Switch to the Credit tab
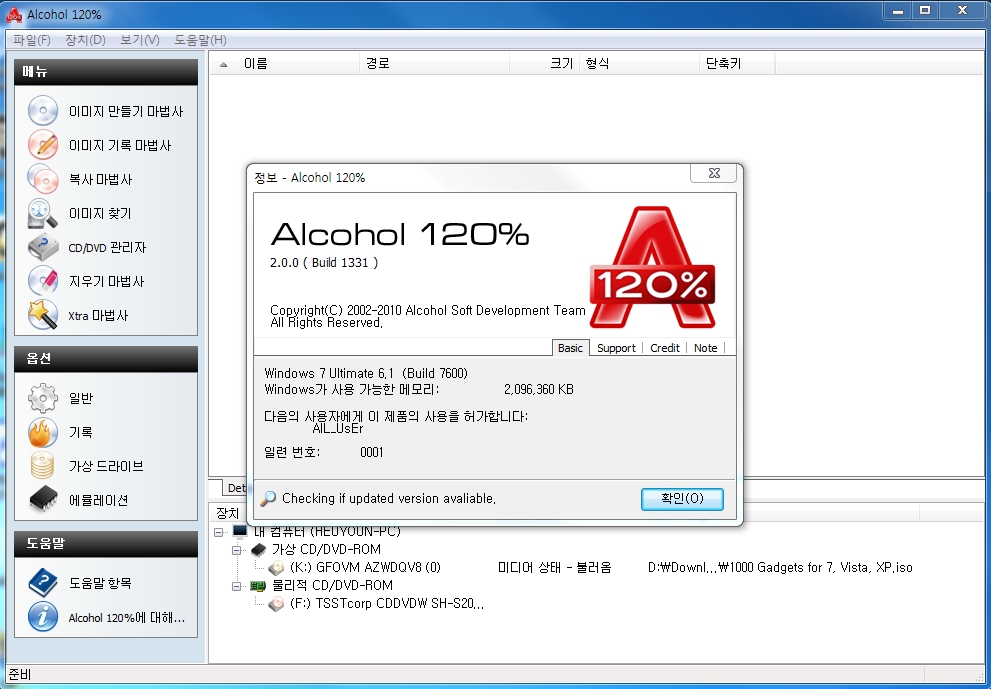The image size is (991, 689). click(665, 348)
